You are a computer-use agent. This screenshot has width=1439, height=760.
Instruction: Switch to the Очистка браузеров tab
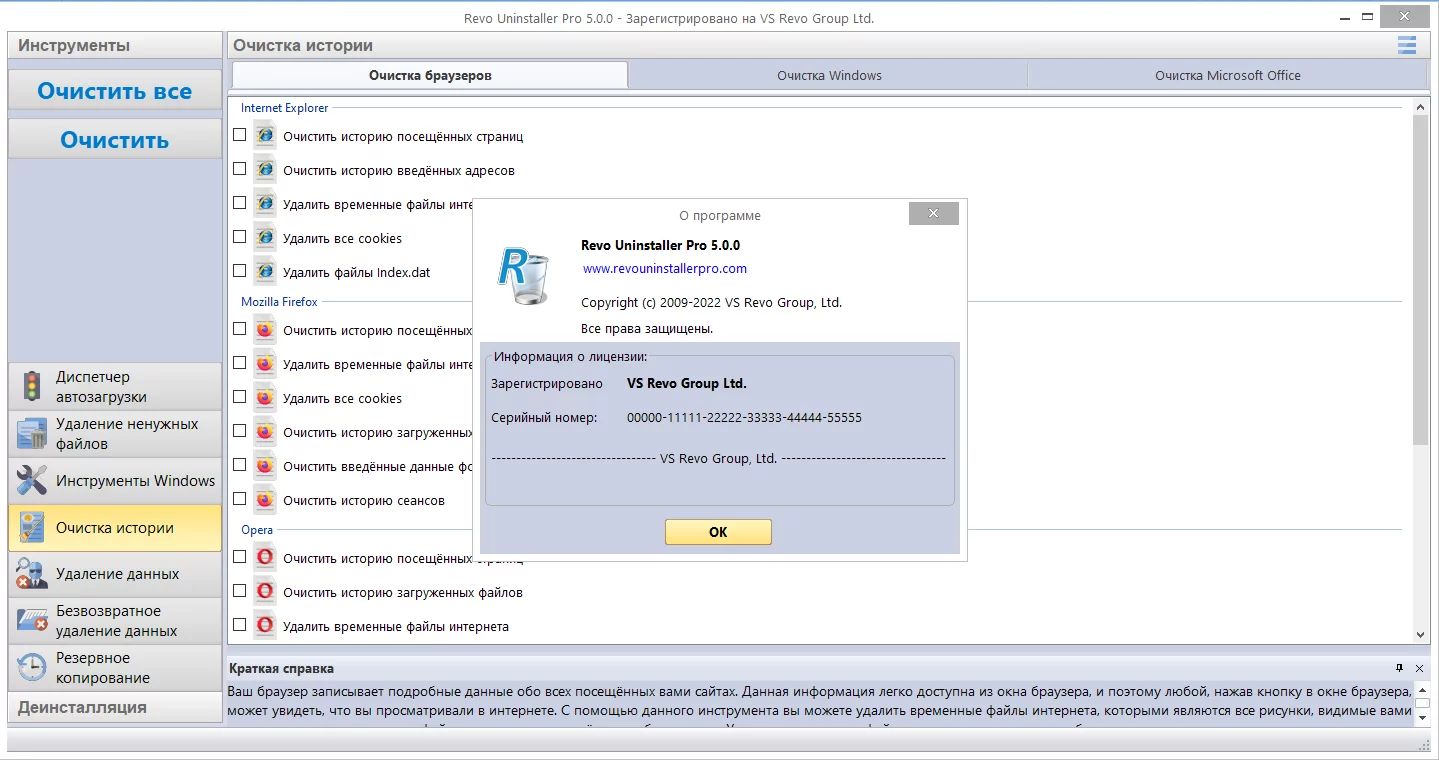pos(430,75)
